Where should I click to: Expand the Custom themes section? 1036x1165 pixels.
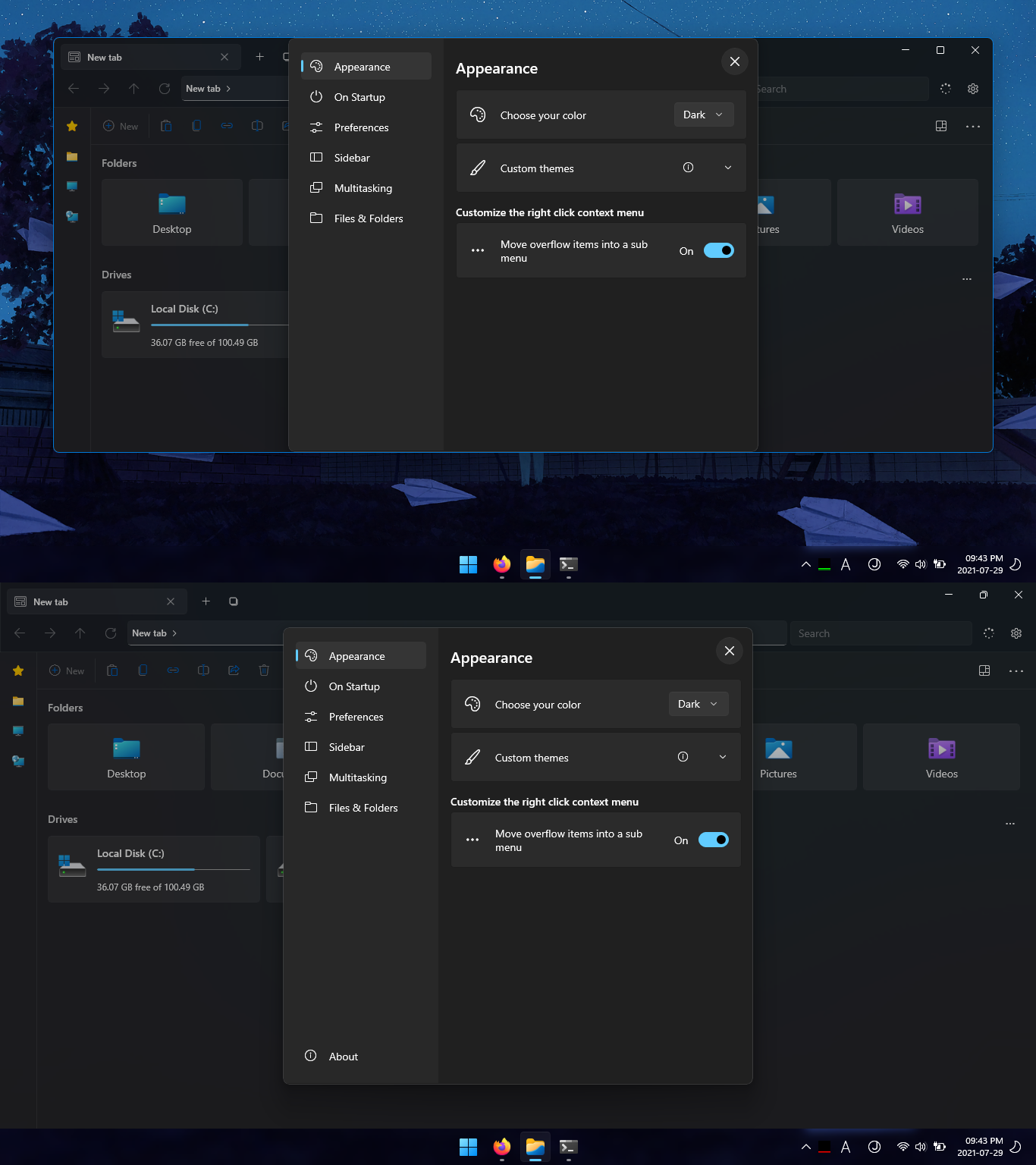723,757
